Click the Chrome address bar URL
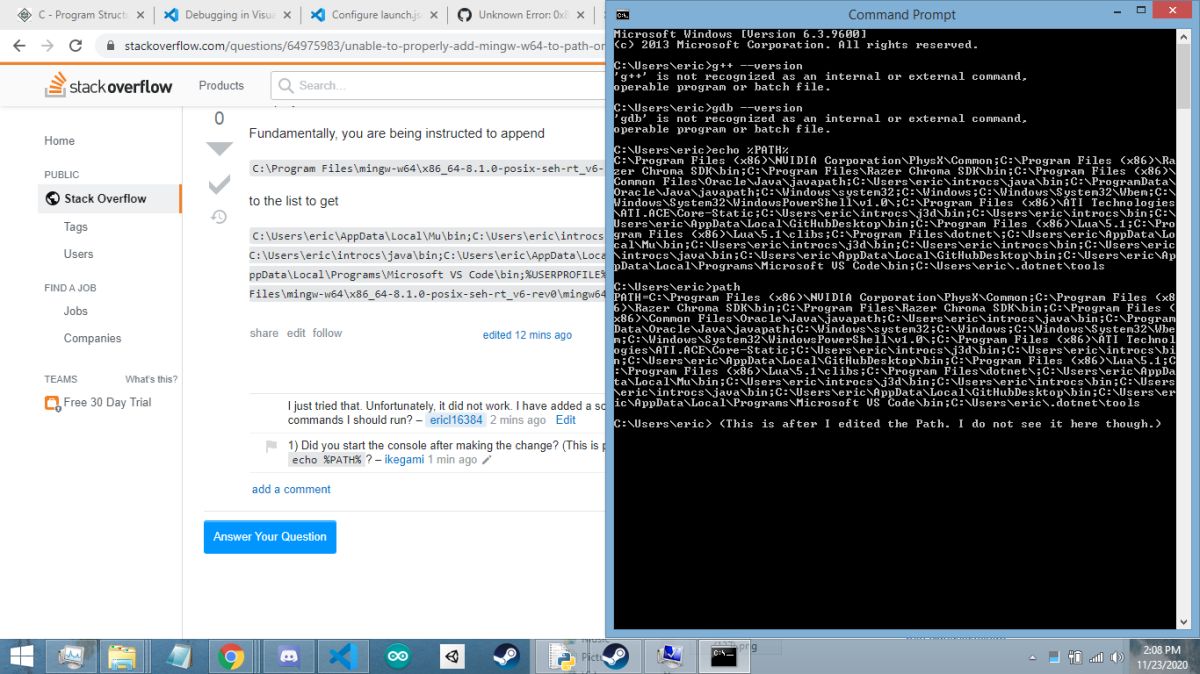 pyautogui.click(x=364, y=46)
